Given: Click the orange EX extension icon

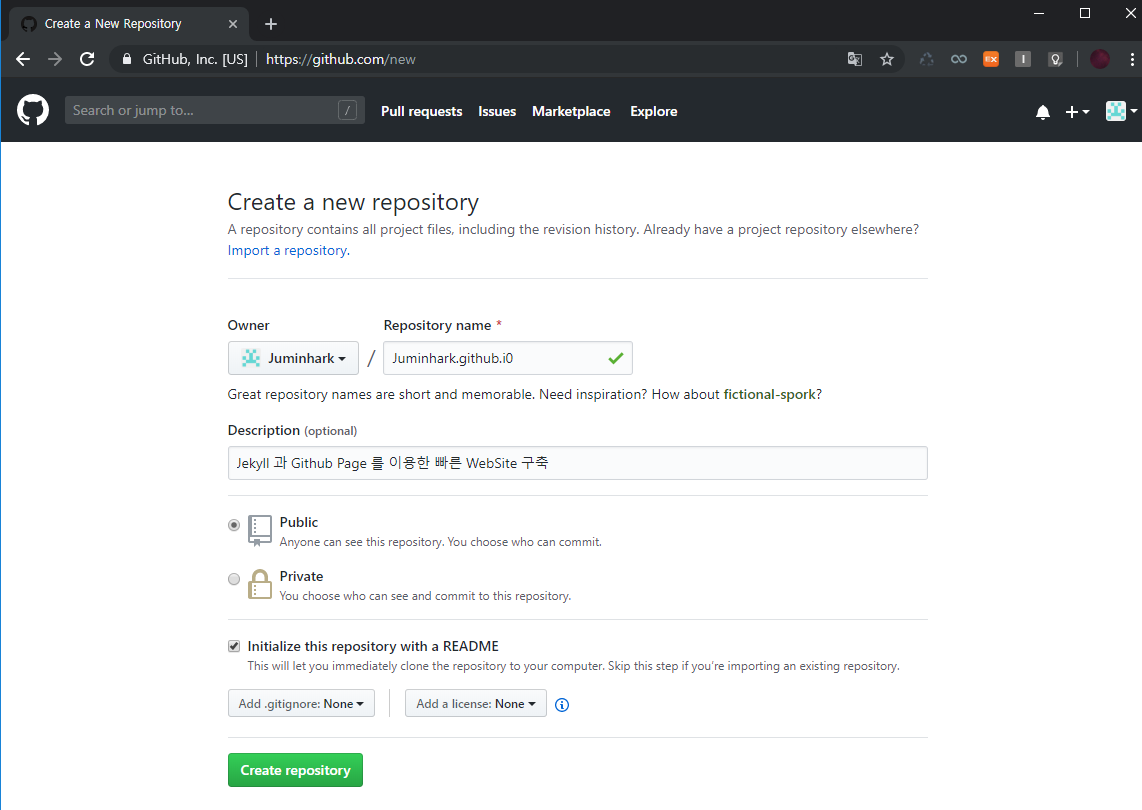Looking at the screenshot, I should click(x=991, y=59).
